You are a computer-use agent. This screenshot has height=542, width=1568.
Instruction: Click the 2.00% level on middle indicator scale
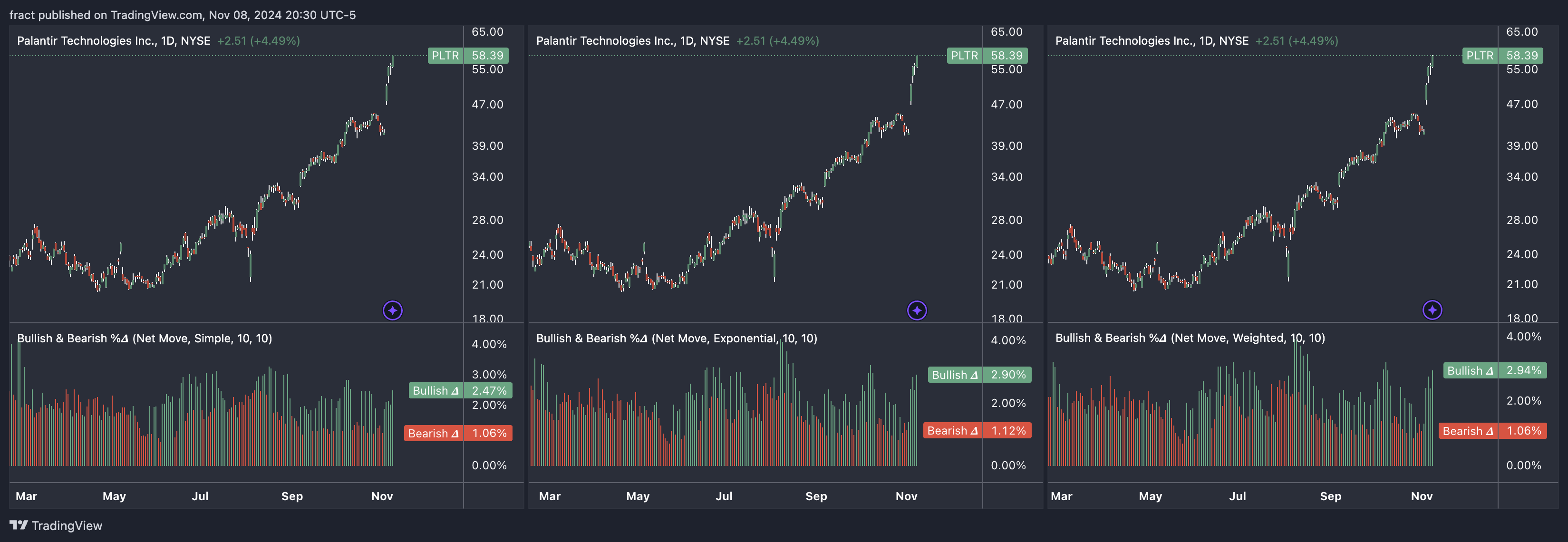(1008, 403)
